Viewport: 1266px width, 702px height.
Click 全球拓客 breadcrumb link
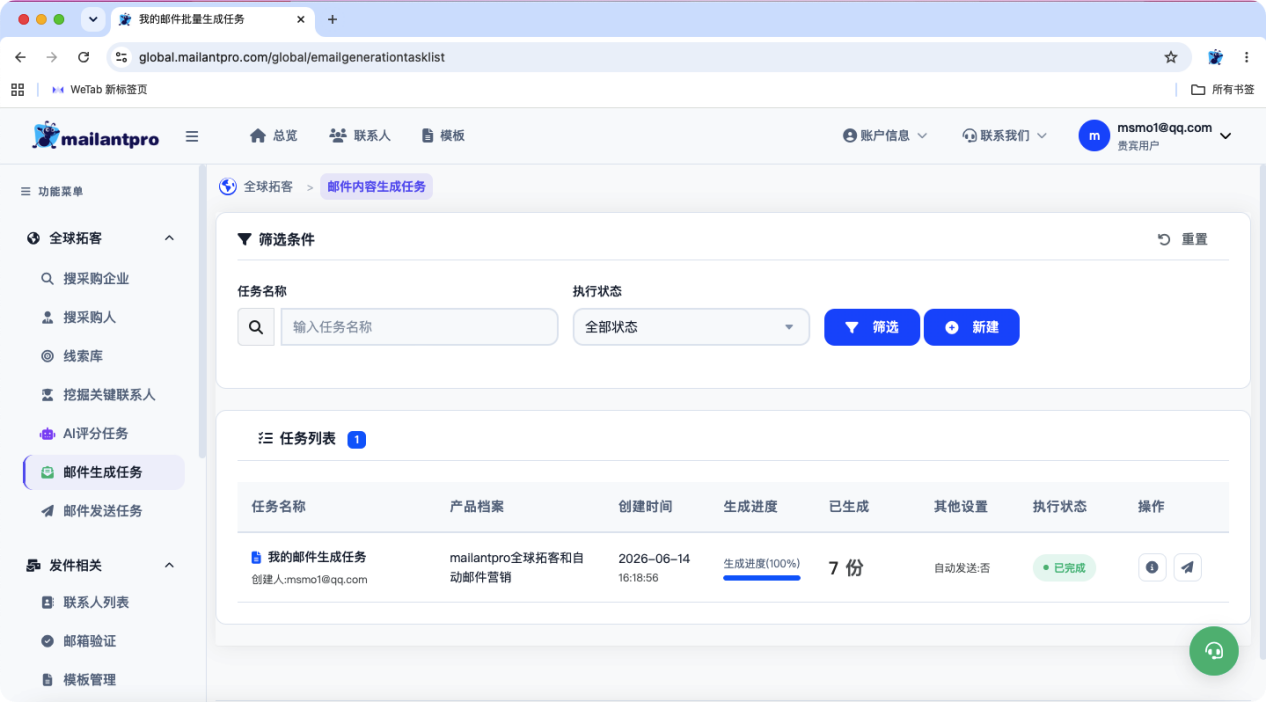tap(257, 186)
